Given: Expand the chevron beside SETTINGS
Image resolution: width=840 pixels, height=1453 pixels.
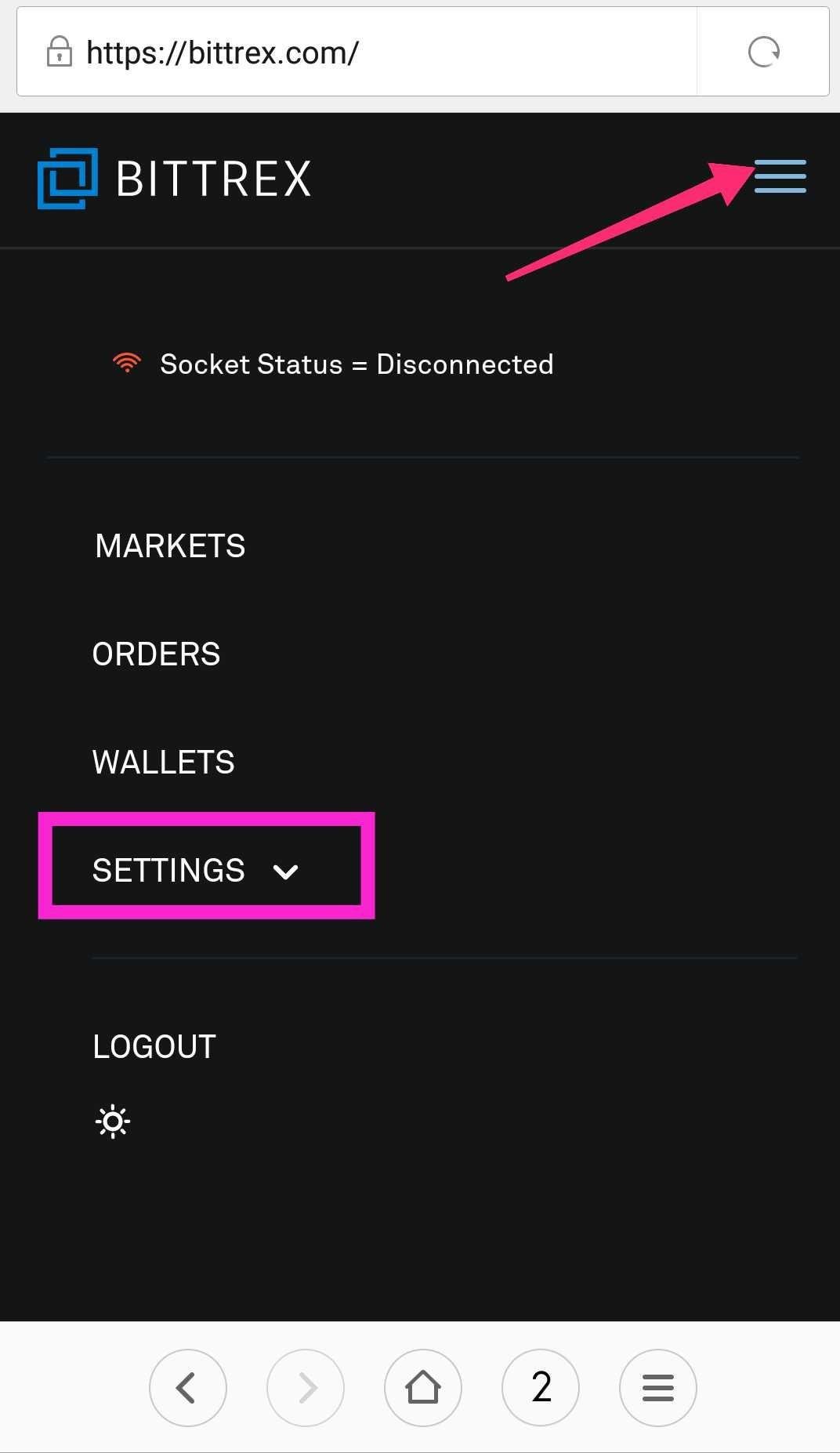Looking at the screenshot, I should (285, 872).
